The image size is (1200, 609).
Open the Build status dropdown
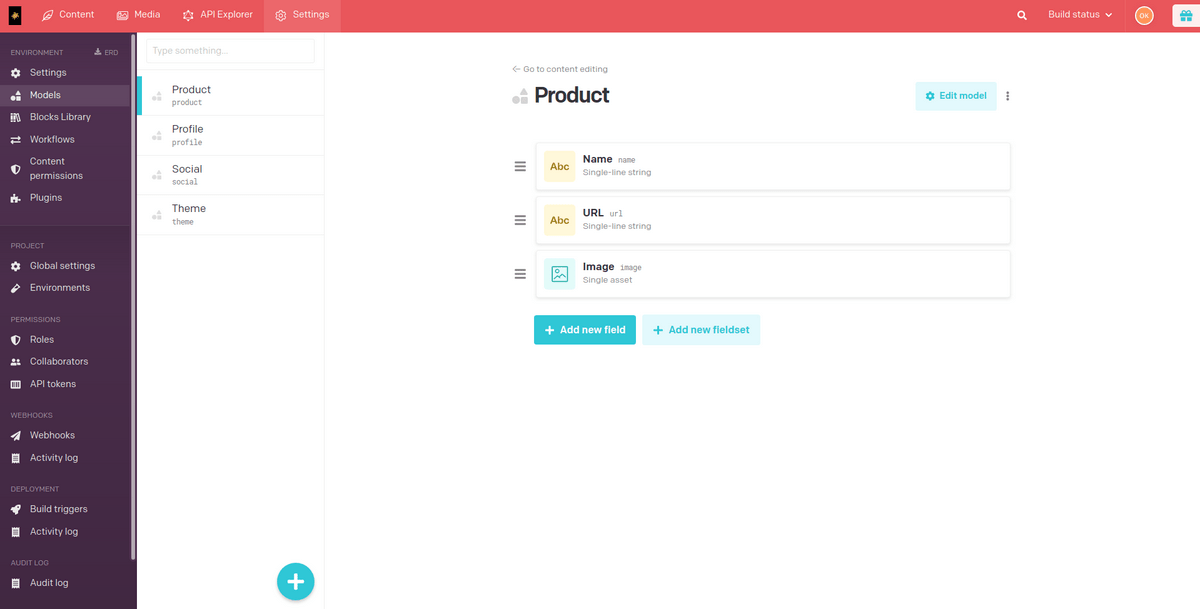(1080, 15)
